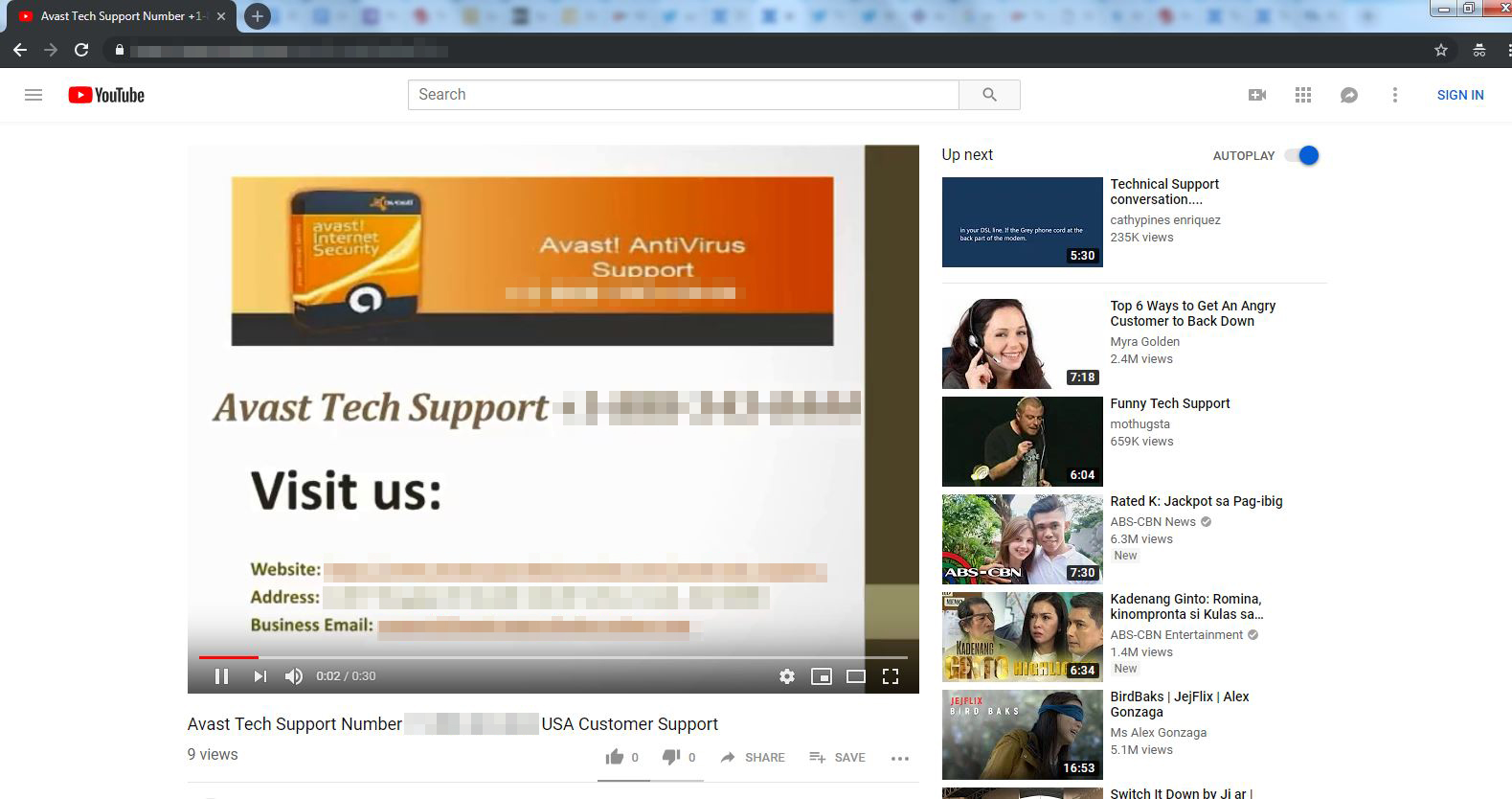The width and height of the screenshot is (1512, 799).
Task: Open the create video camera icon
Action: pos(1257,95)
